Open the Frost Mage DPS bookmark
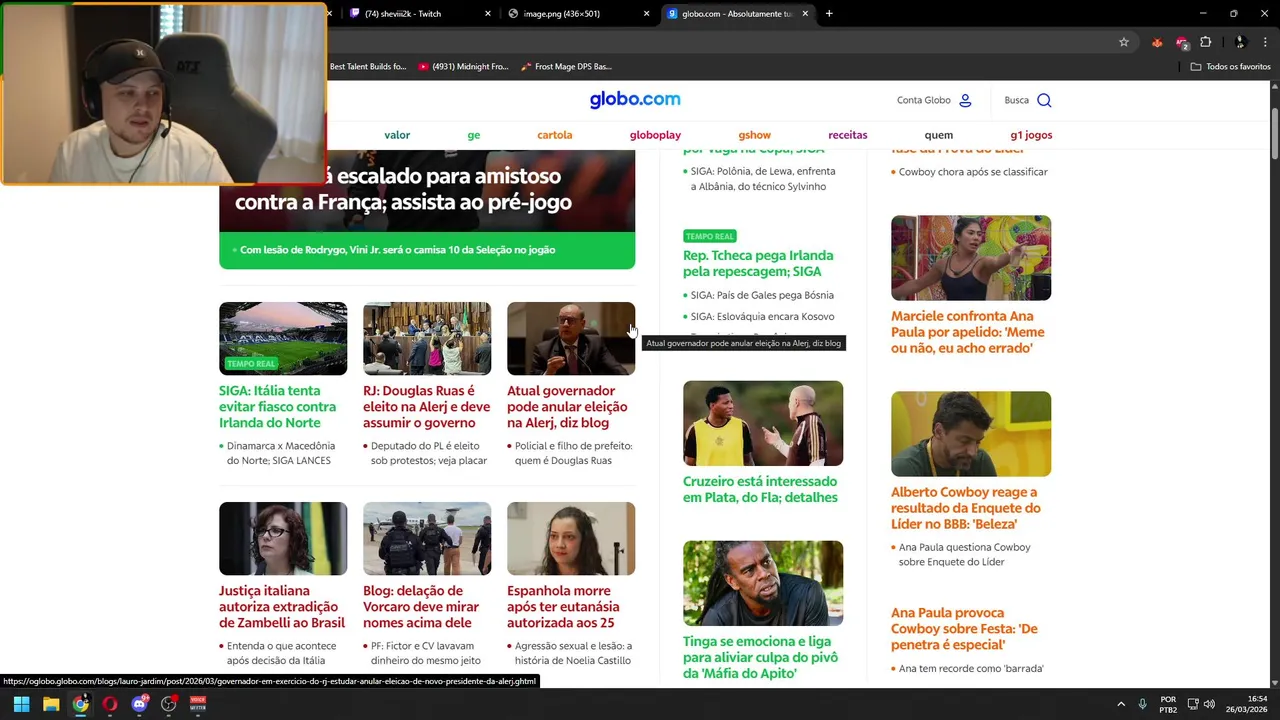The image size is (1280, 720). [x=566, y=66]
